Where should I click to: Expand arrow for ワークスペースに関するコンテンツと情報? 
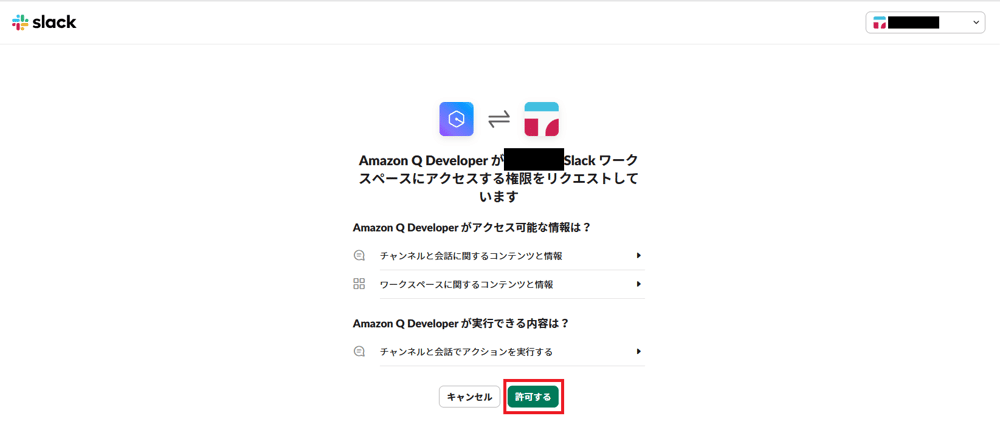coord(638,284)
